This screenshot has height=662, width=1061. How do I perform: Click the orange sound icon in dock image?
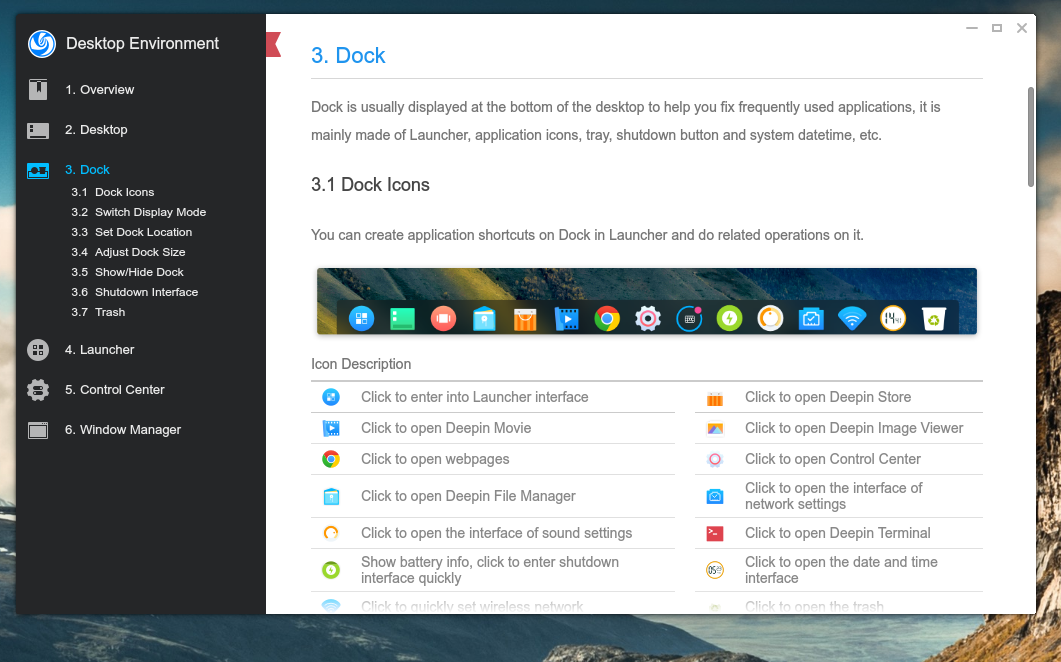click(770, 318)
